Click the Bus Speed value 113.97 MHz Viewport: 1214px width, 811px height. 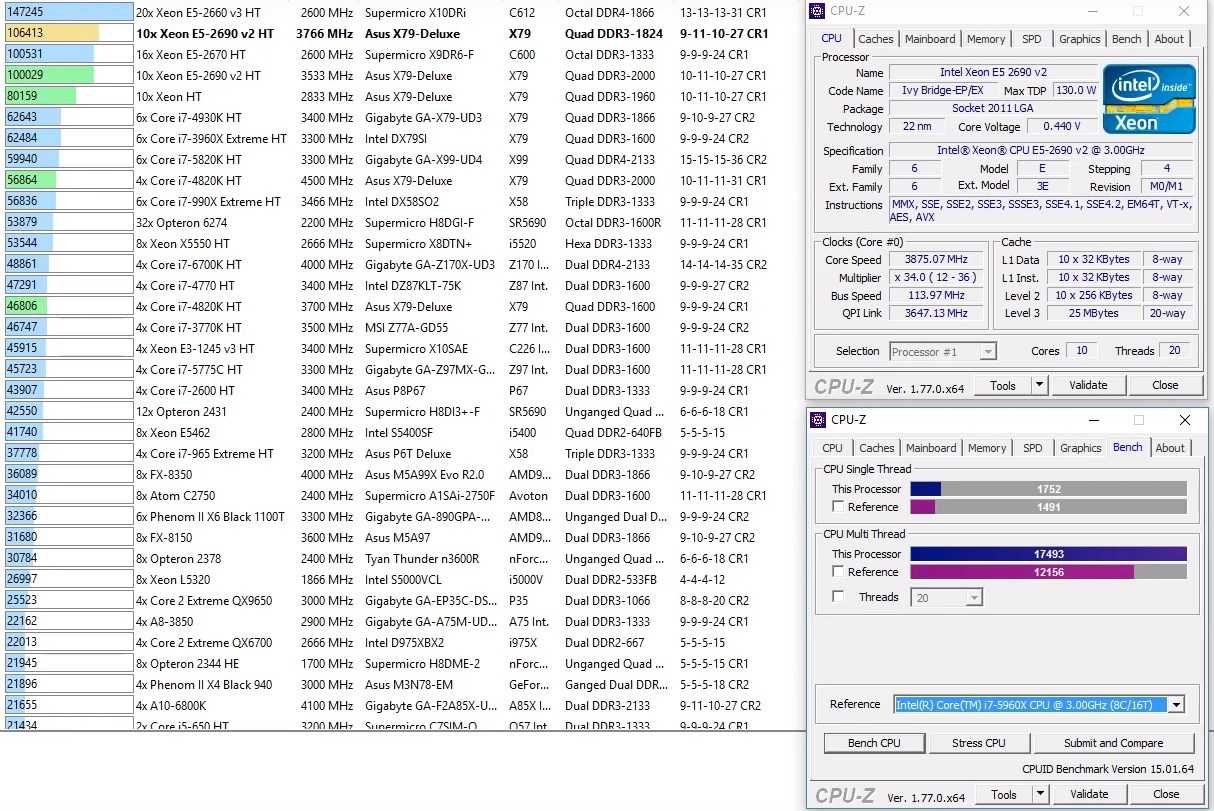[x=938, y=296]
